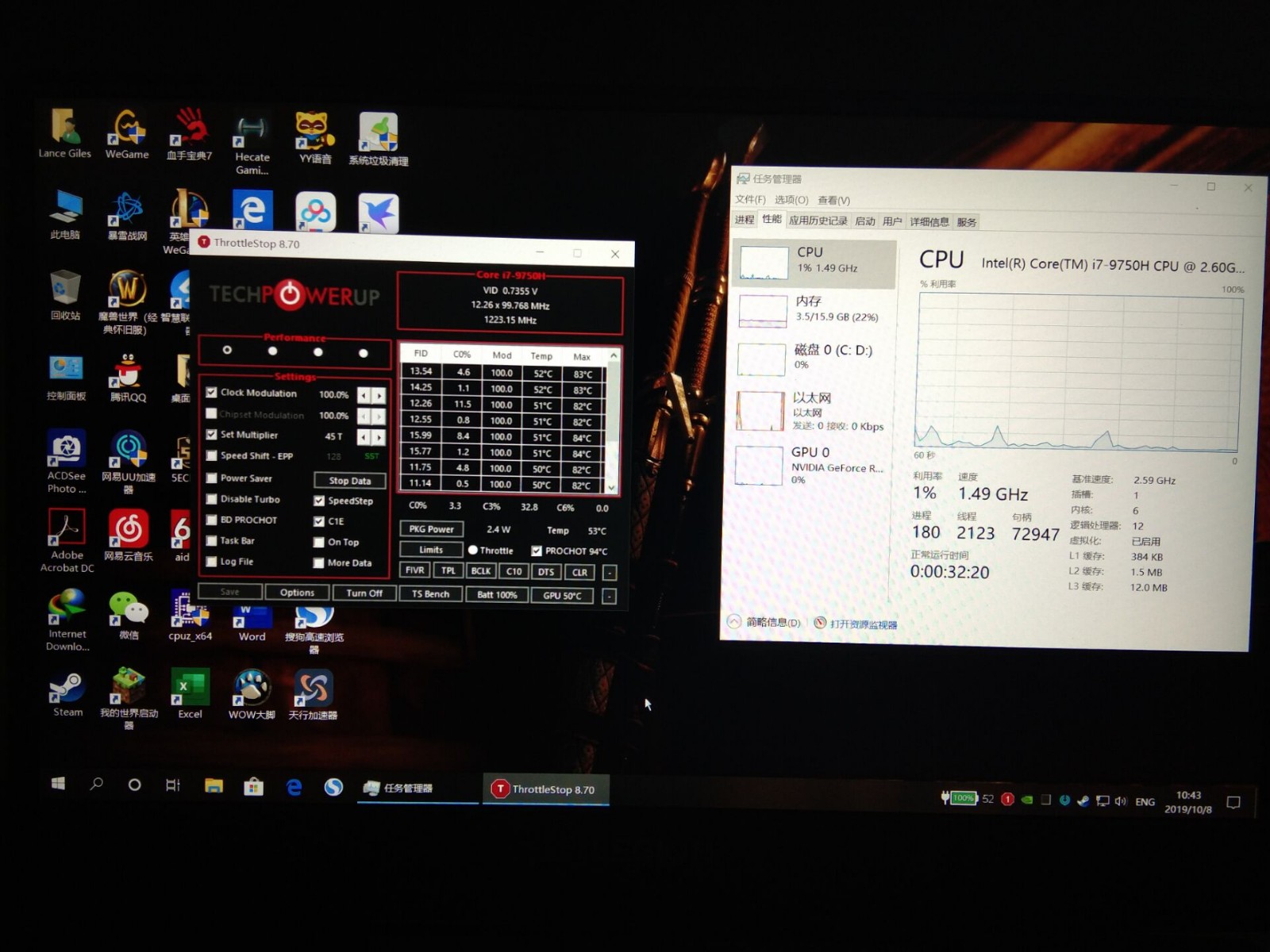This screenshot has width=1270, height=952.
Task: Open the 文件(F) menu in Task Manager
Action: (x=750, y=199)
